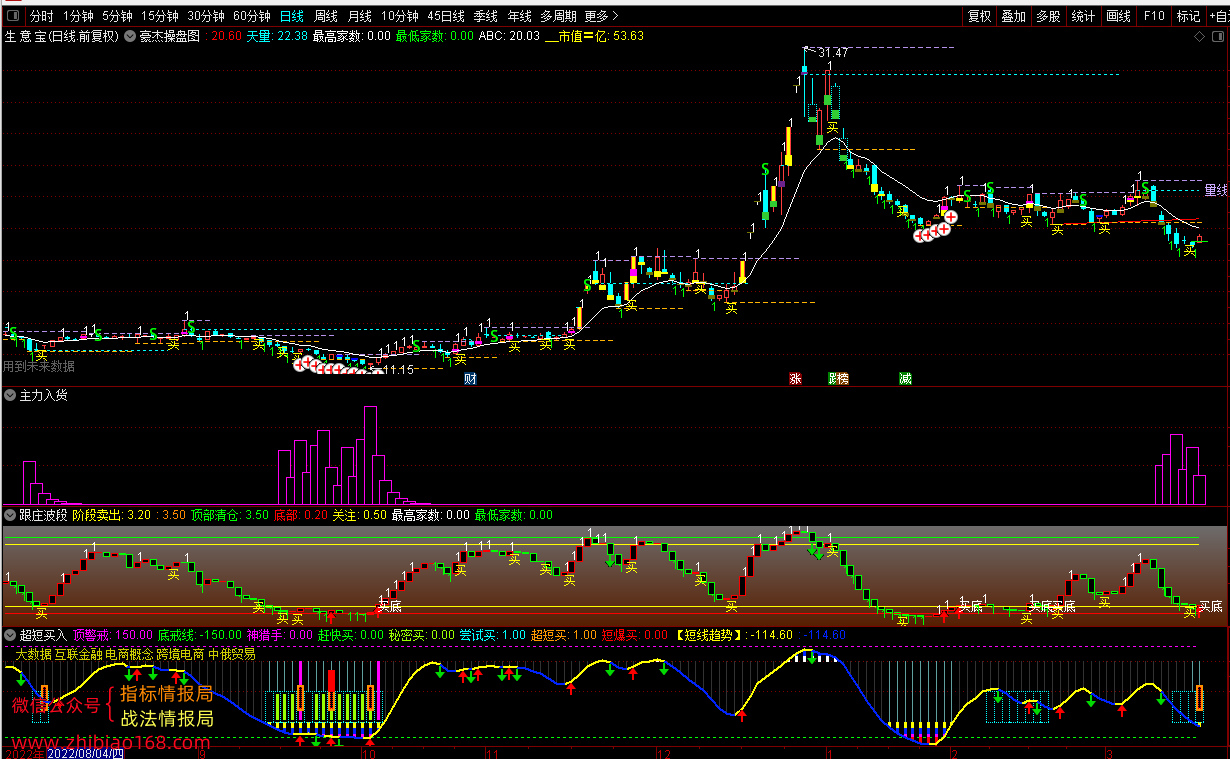1230x759 pixels.
Task: Click the 11.15 low price label
Action: (399, 370)
